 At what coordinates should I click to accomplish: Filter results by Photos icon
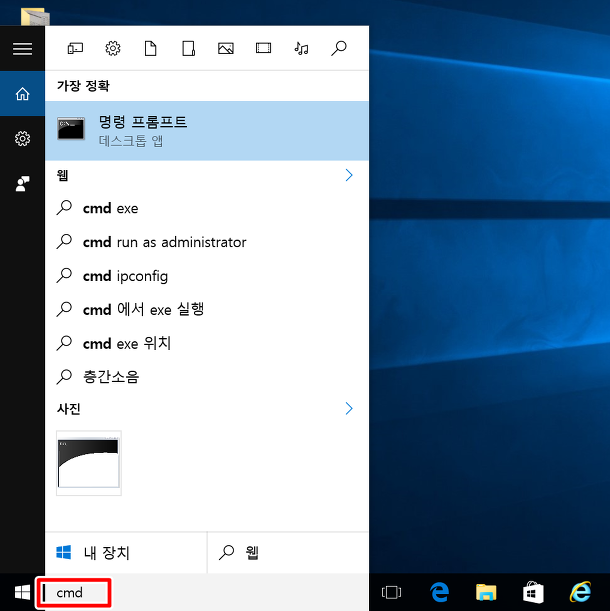pyautogui.click(x=226, y=48)
